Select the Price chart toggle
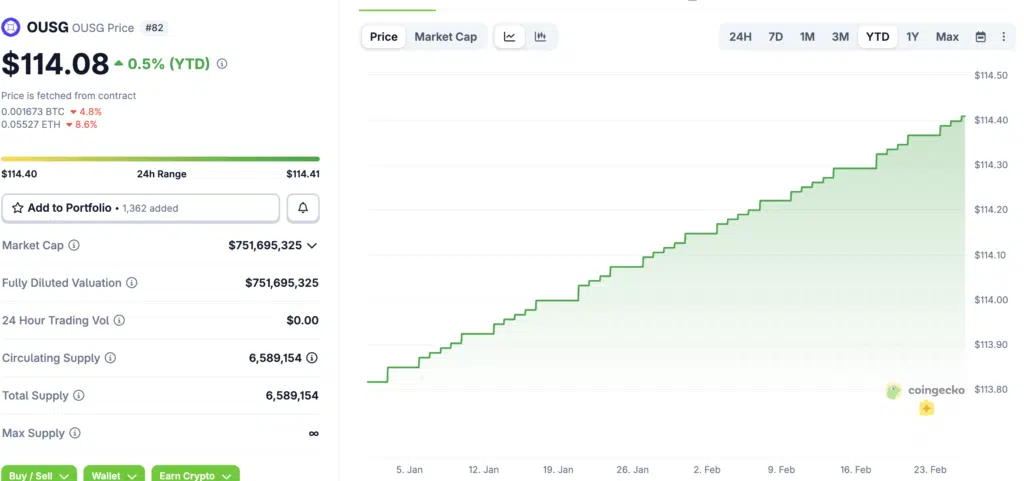 tap(384, 37)
